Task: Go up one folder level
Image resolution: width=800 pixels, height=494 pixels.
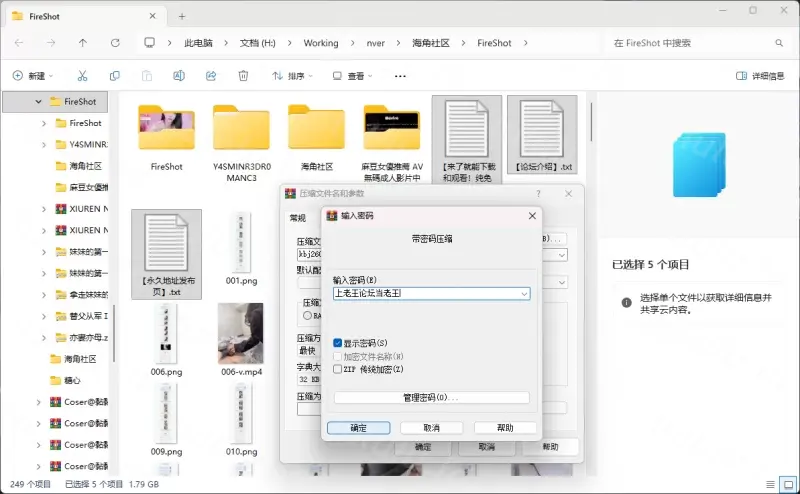Action: pos(83,43)
